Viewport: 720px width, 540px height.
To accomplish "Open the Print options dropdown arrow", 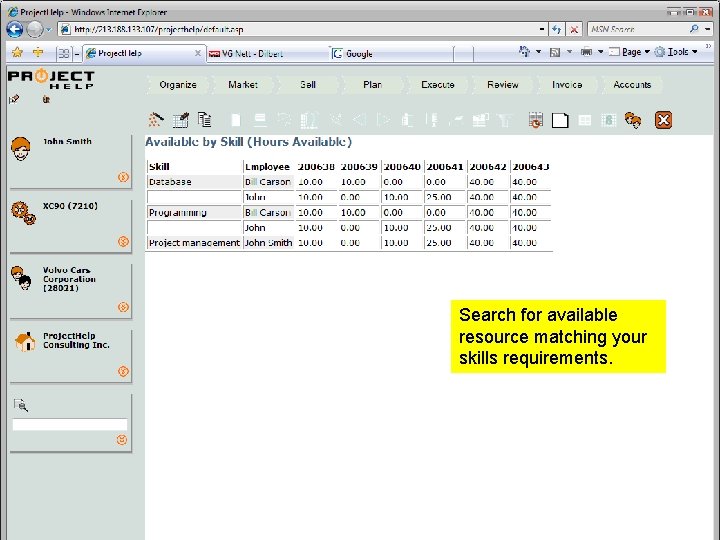I will tap(600, 52).
